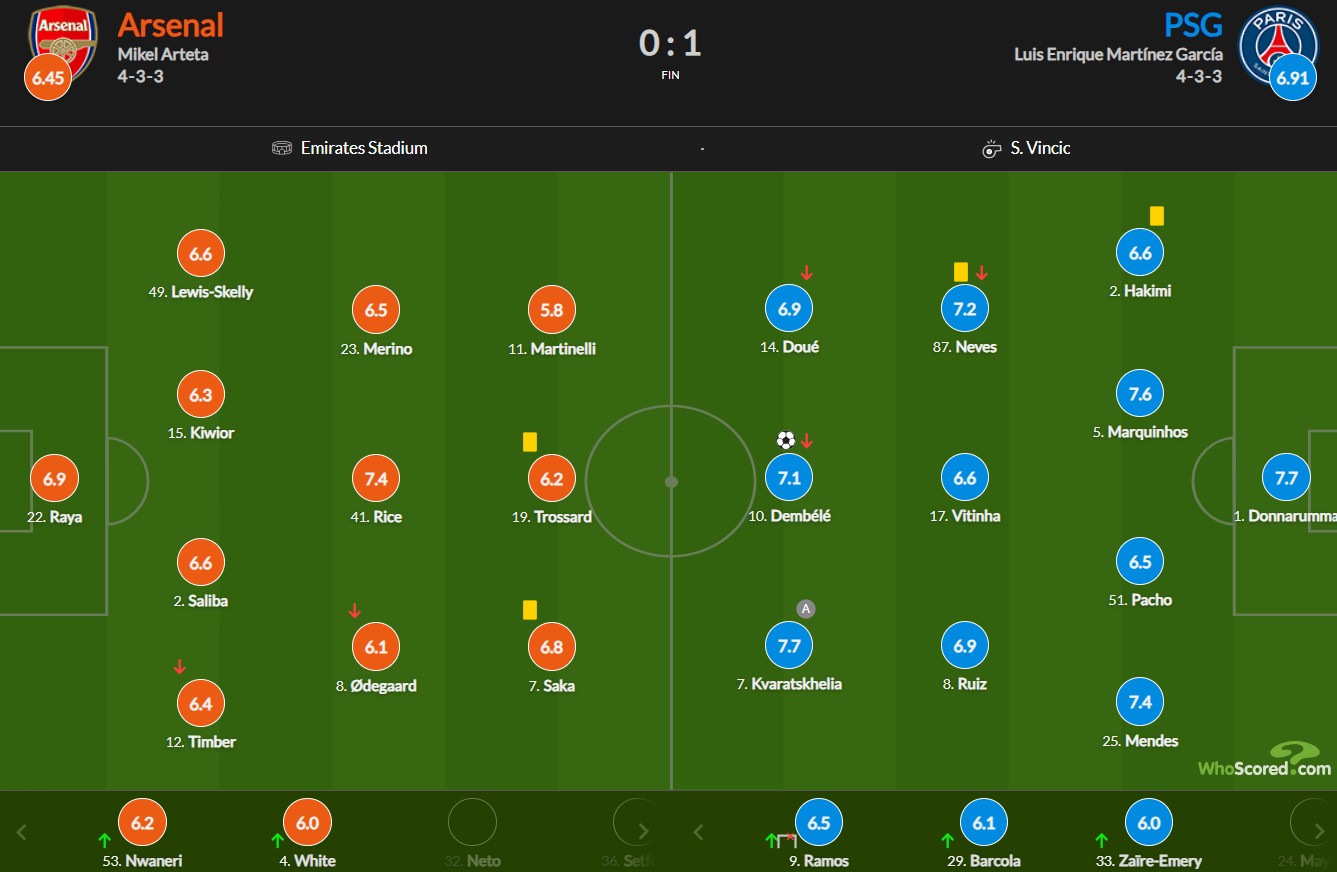Click the Arsenal club crest
The image size is (1337, 872).
(63, 40)
